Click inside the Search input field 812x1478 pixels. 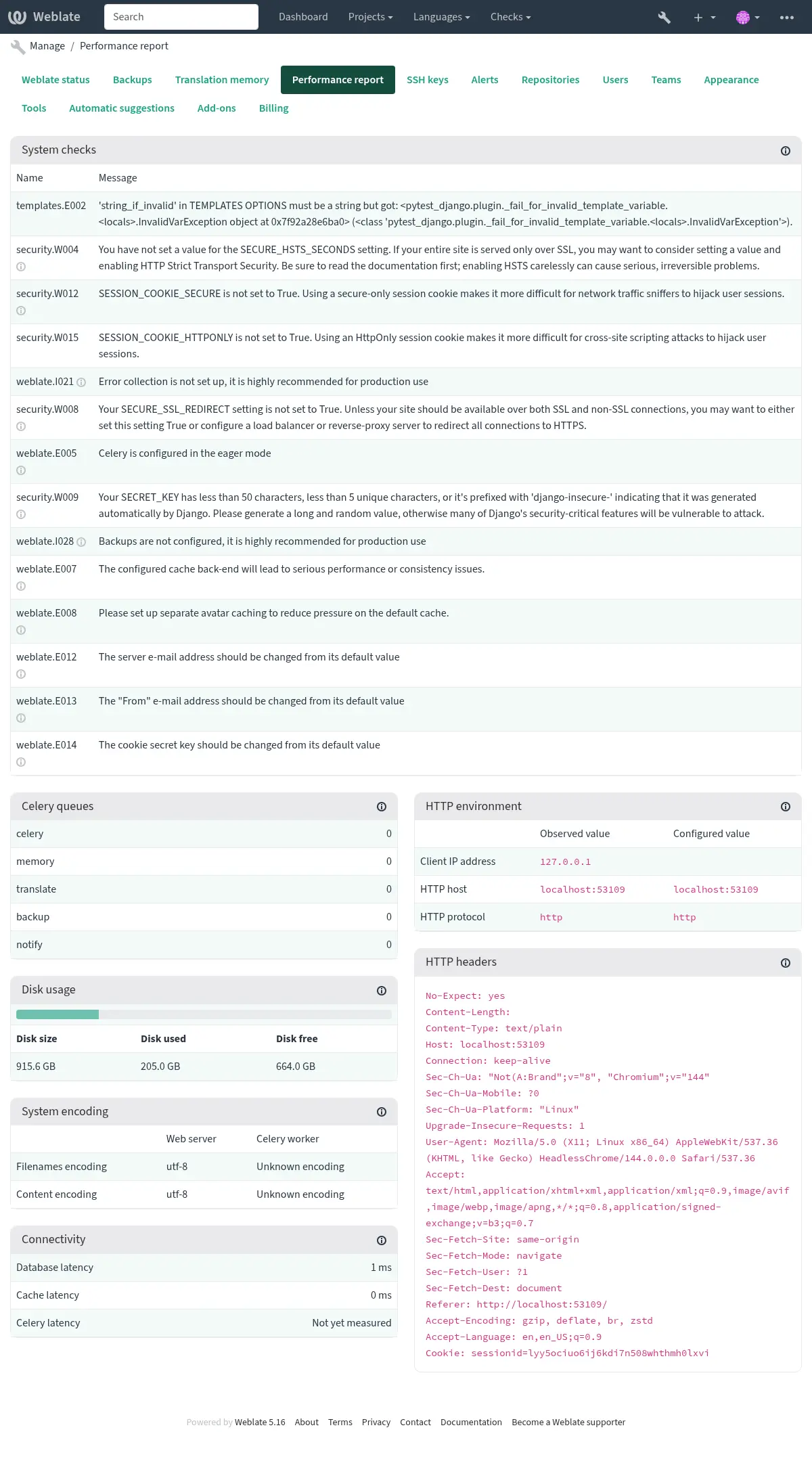click(x=181, y=16)
